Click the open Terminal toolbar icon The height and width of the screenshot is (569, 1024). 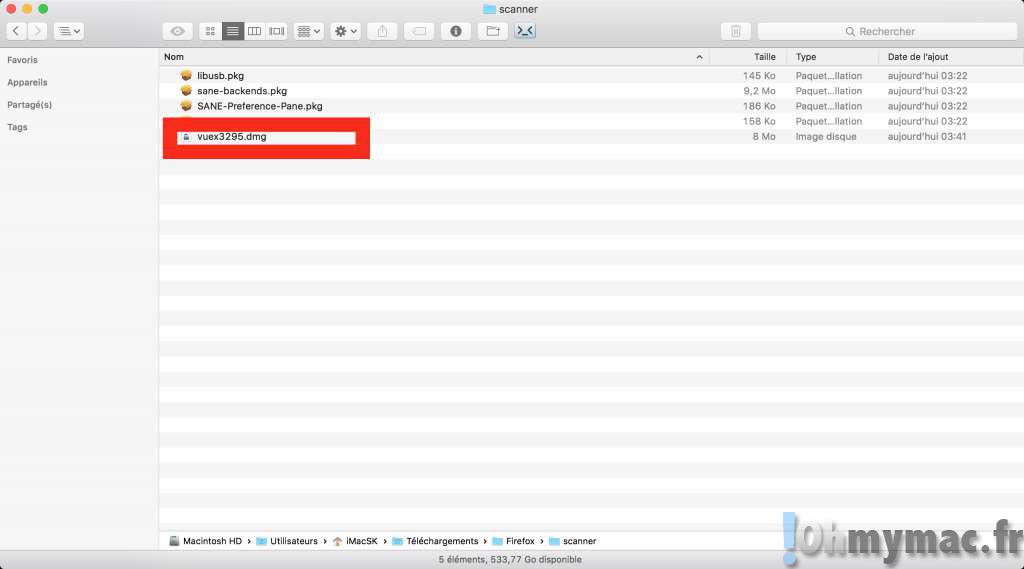[x=525, y=31]
